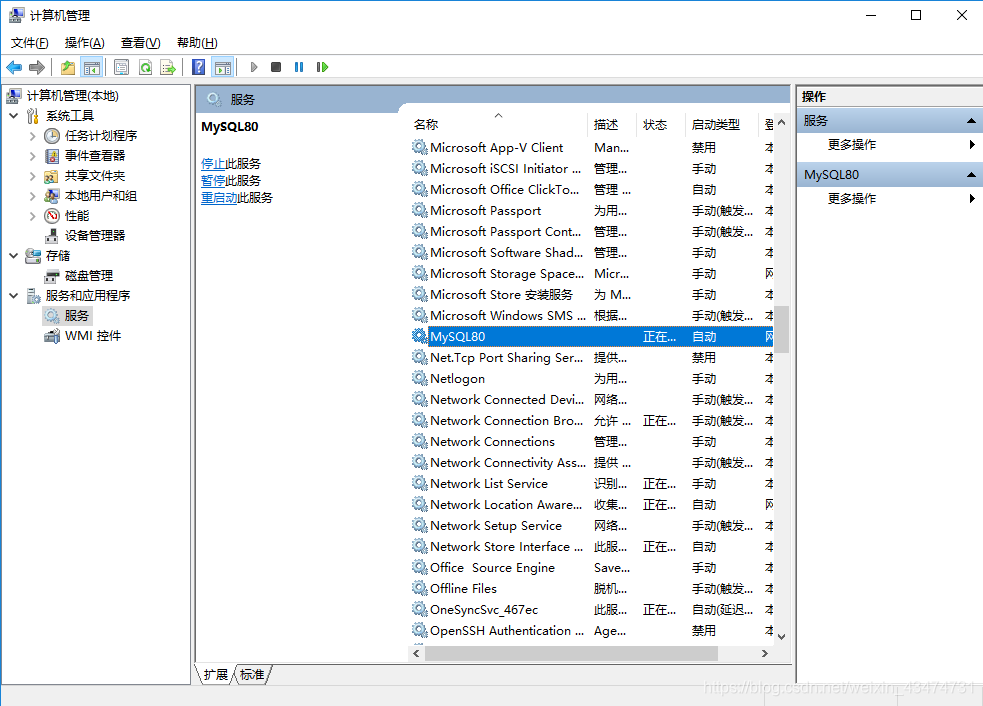The height and width of the screenshot is (706, 983).
Task: Open the 操作(A) menu
Action: pos(85,43)
